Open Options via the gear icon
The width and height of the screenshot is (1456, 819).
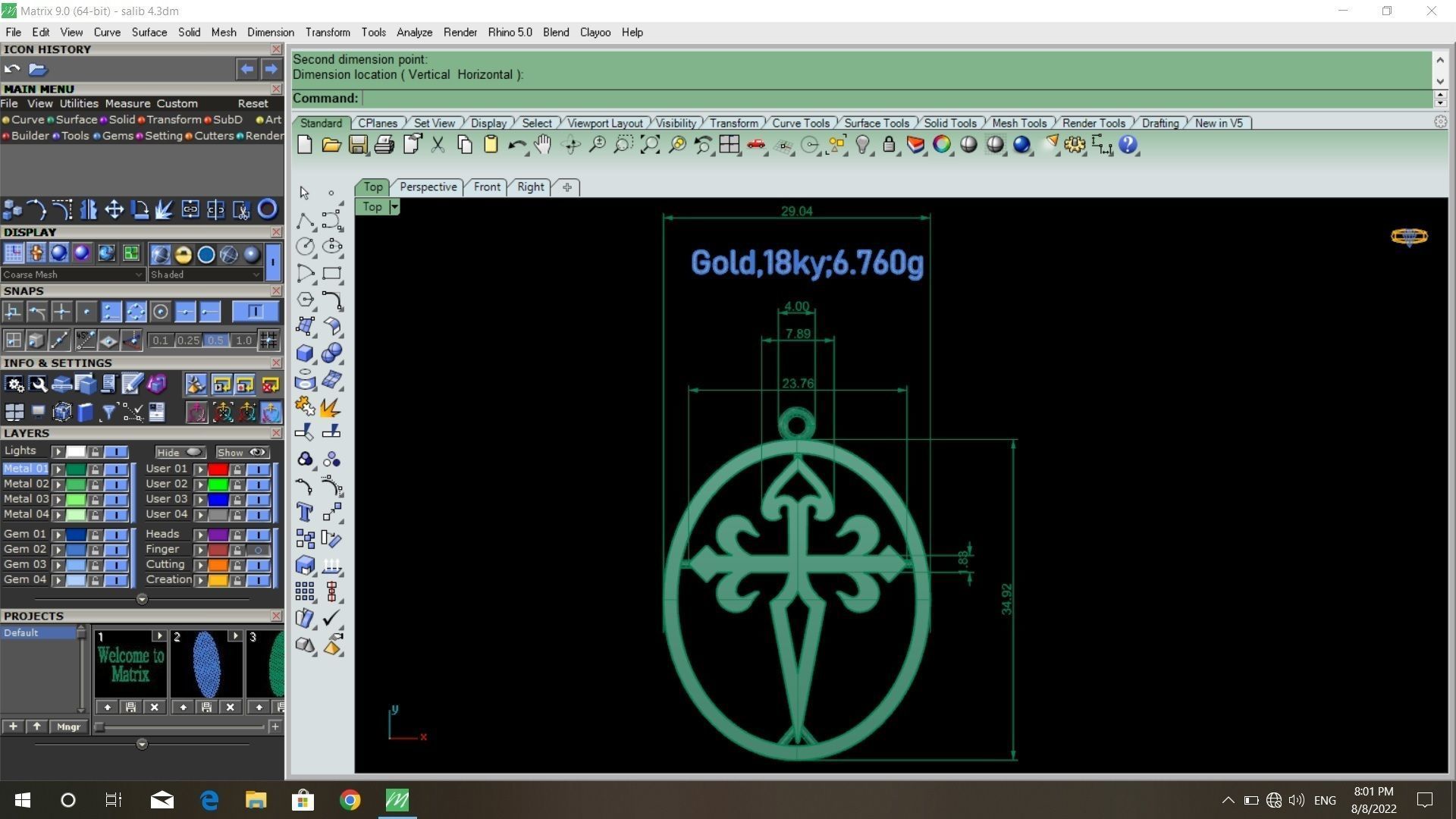point(1075,145)
